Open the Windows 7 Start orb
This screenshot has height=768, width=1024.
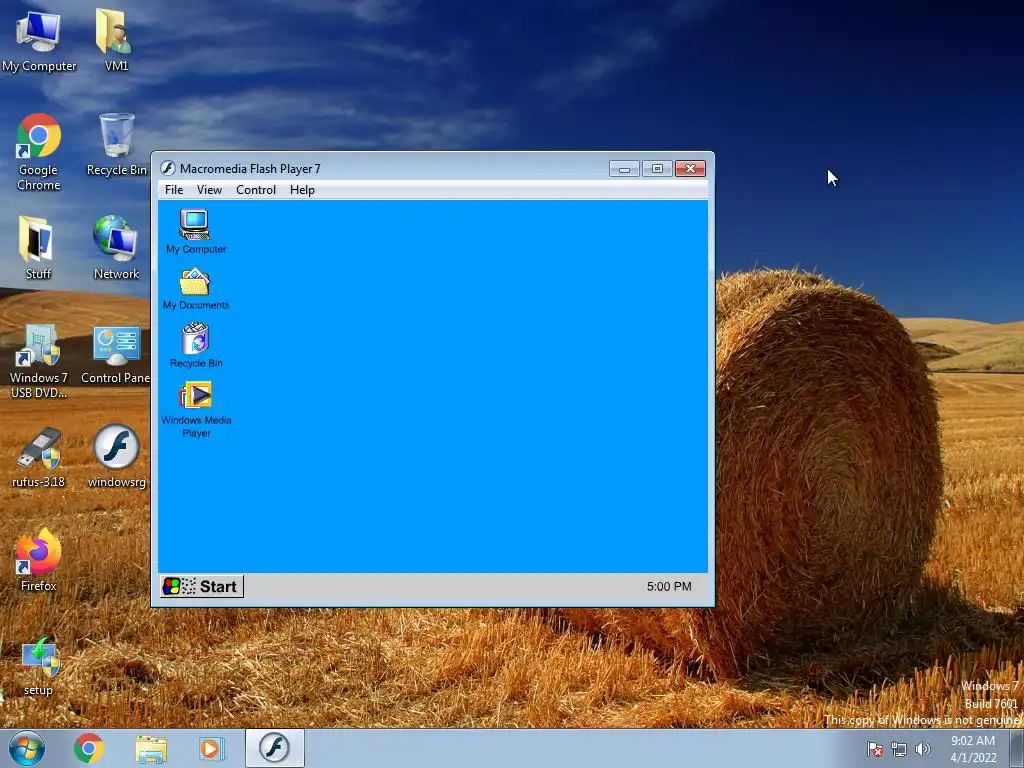(26, 748)
